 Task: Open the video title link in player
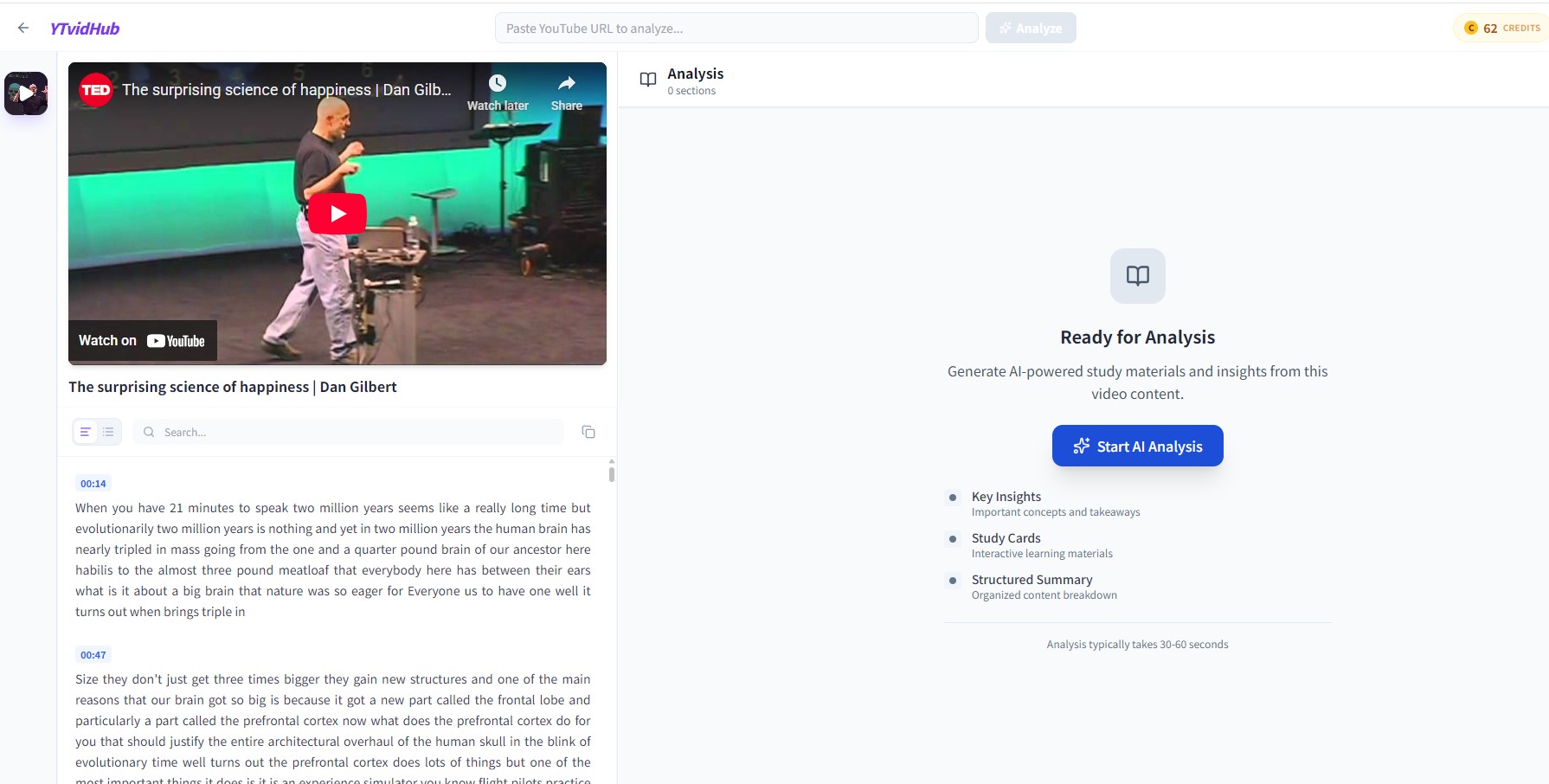pos(286,90)
